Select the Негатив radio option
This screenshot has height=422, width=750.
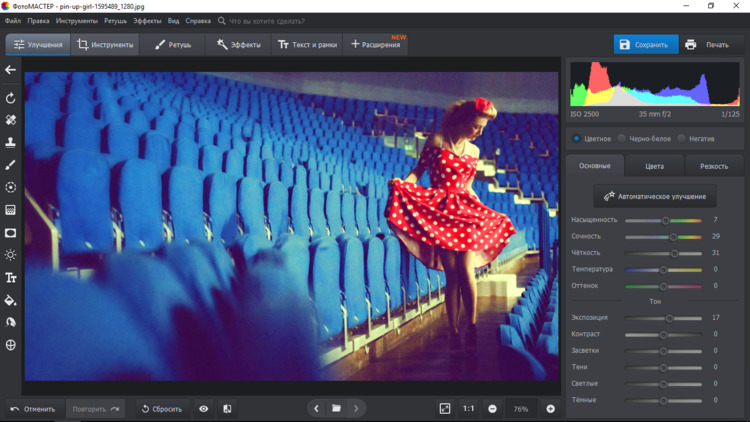pyautogui.click(x=681, y=139)
